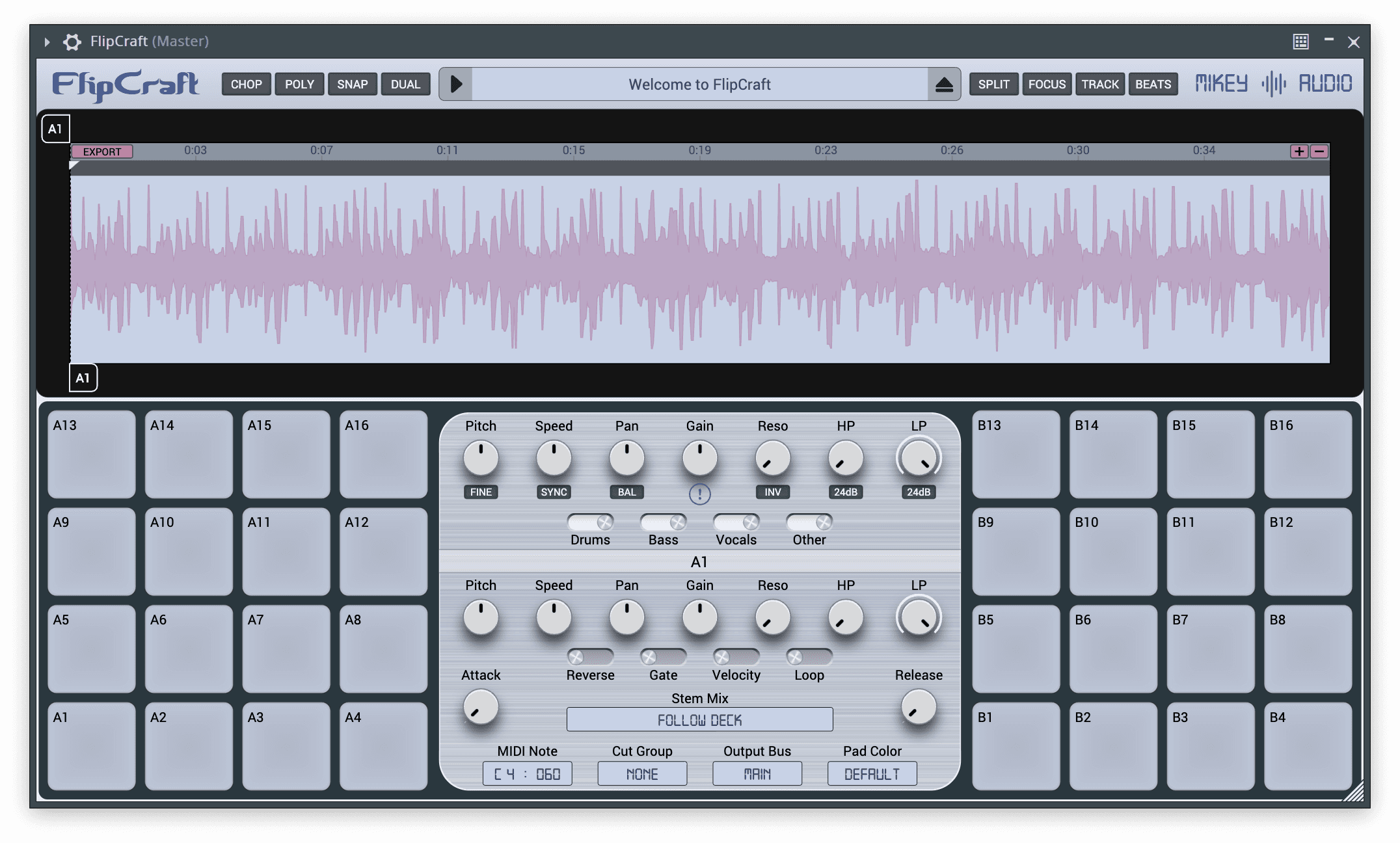Viewport: 1400px width, 843px height.
Task: Click the BAL button under Pan
Action: point(626,492)
